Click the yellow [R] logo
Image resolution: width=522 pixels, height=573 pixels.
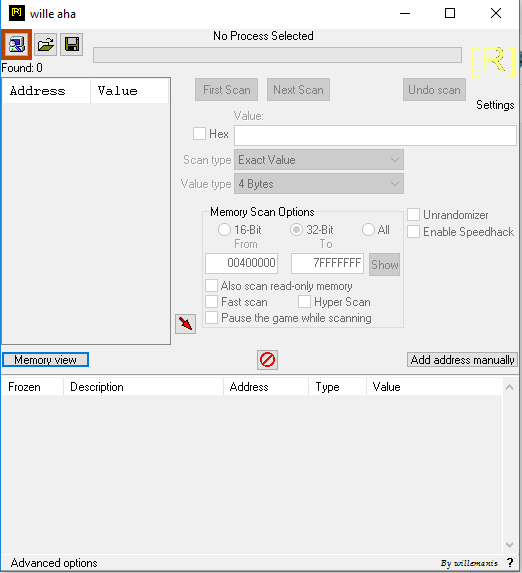pyautogui.click(x=493, y=61)
